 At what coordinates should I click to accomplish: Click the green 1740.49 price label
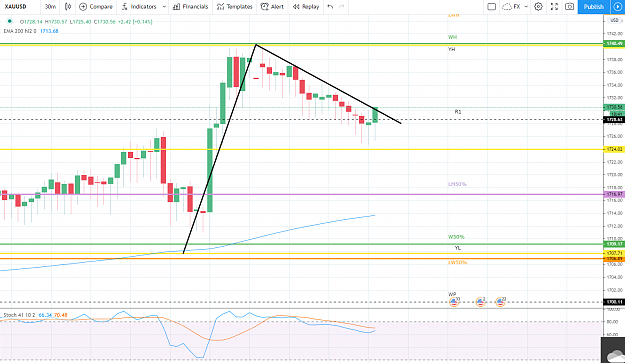click(614, 43)
